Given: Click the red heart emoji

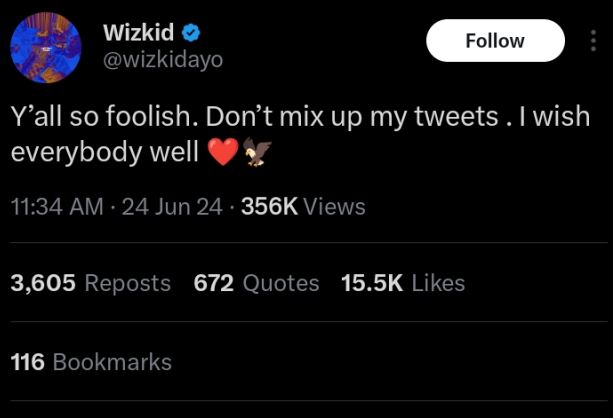Looking at the screenshot, I should (223, 152).
